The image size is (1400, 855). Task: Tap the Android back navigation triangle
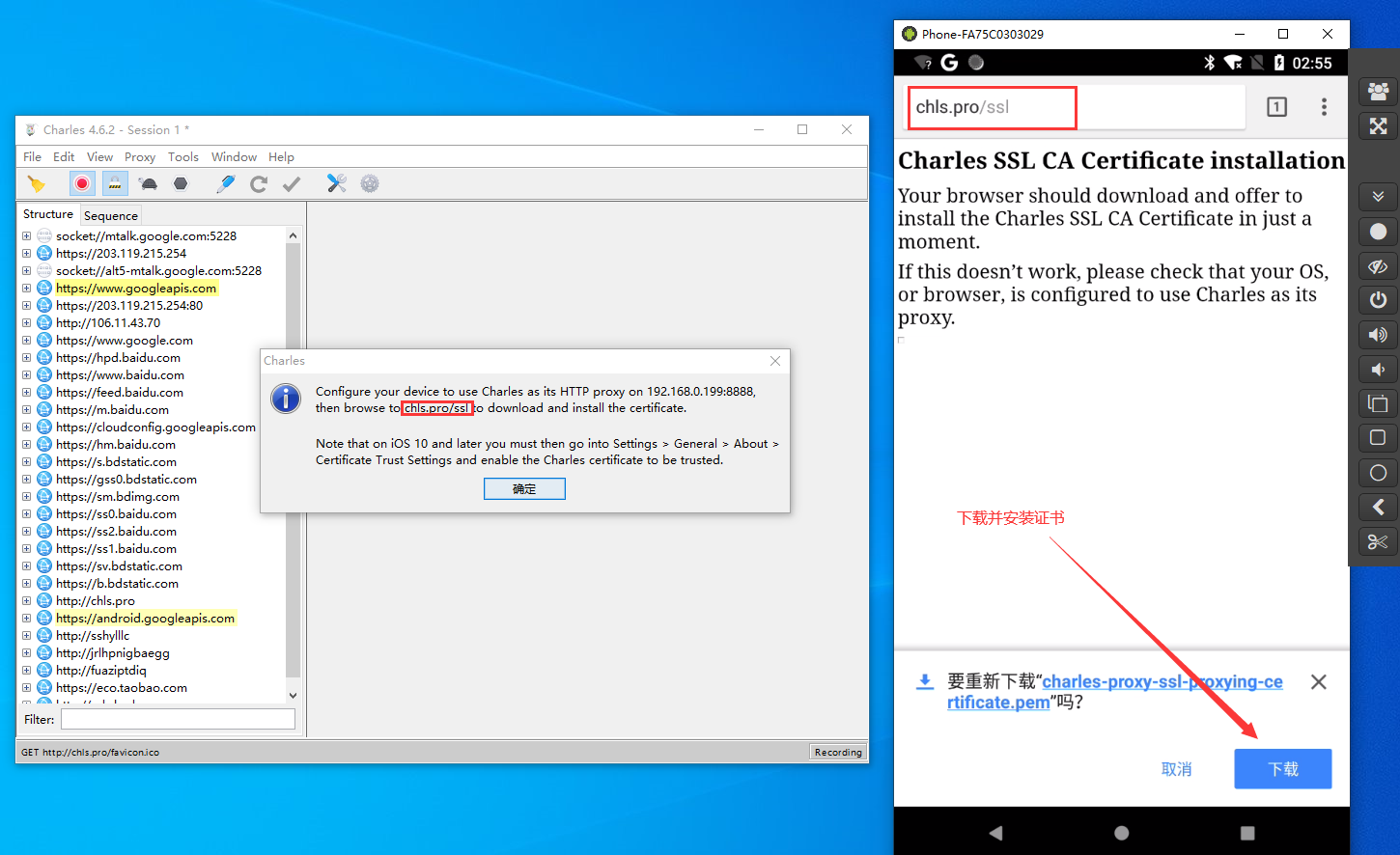pos(995,832)
